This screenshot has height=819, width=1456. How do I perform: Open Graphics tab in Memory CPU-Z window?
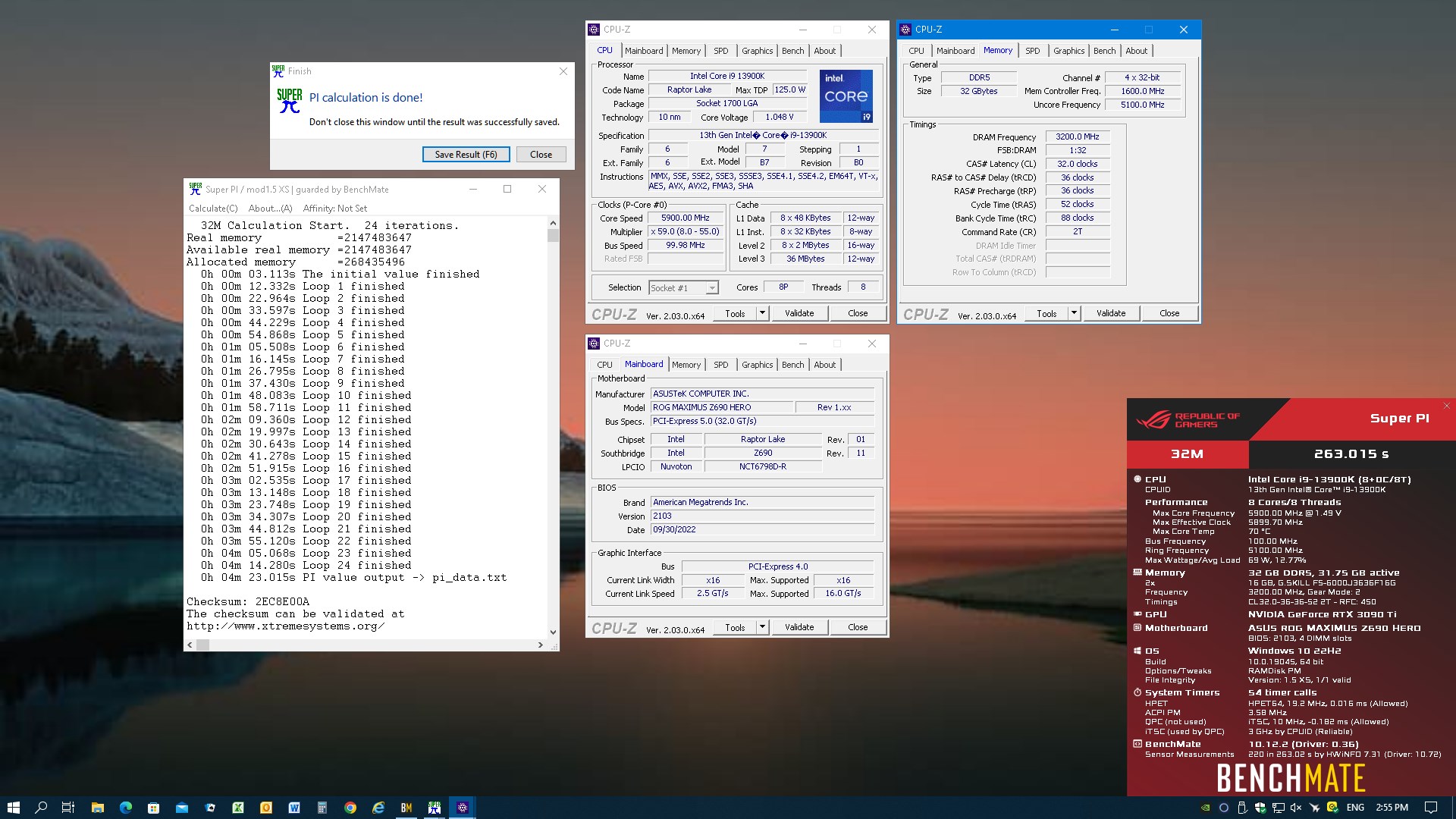[1069, 51]
